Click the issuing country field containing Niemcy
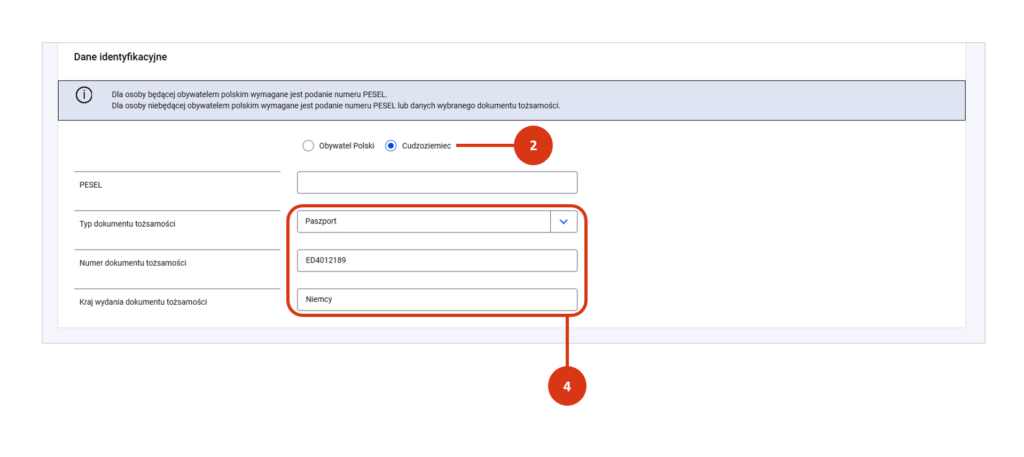The width and height of the screenshot is (1024, 457). pos(437,299)
